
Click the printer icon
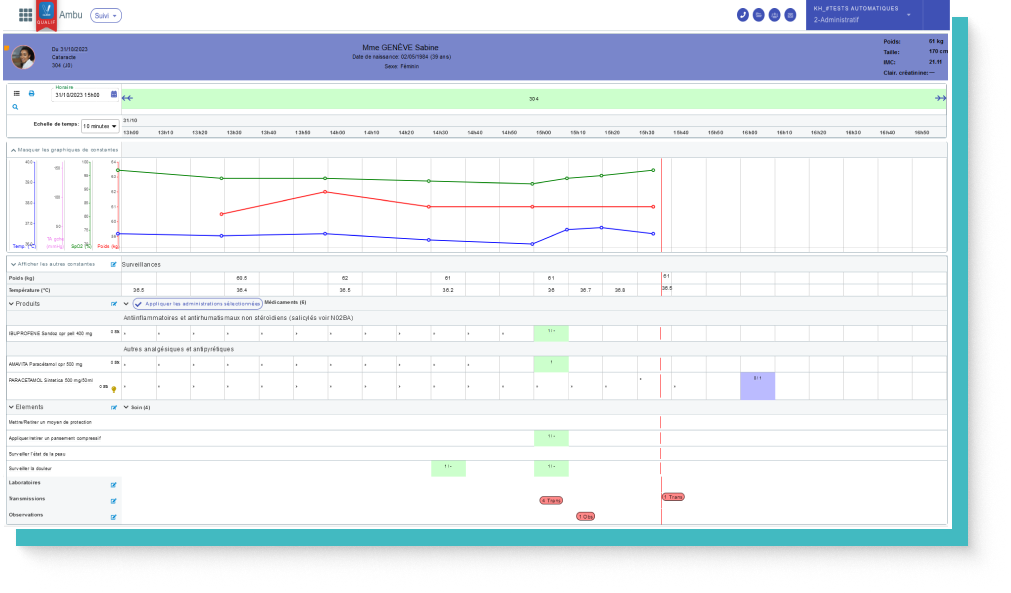[x=31, y=93]
